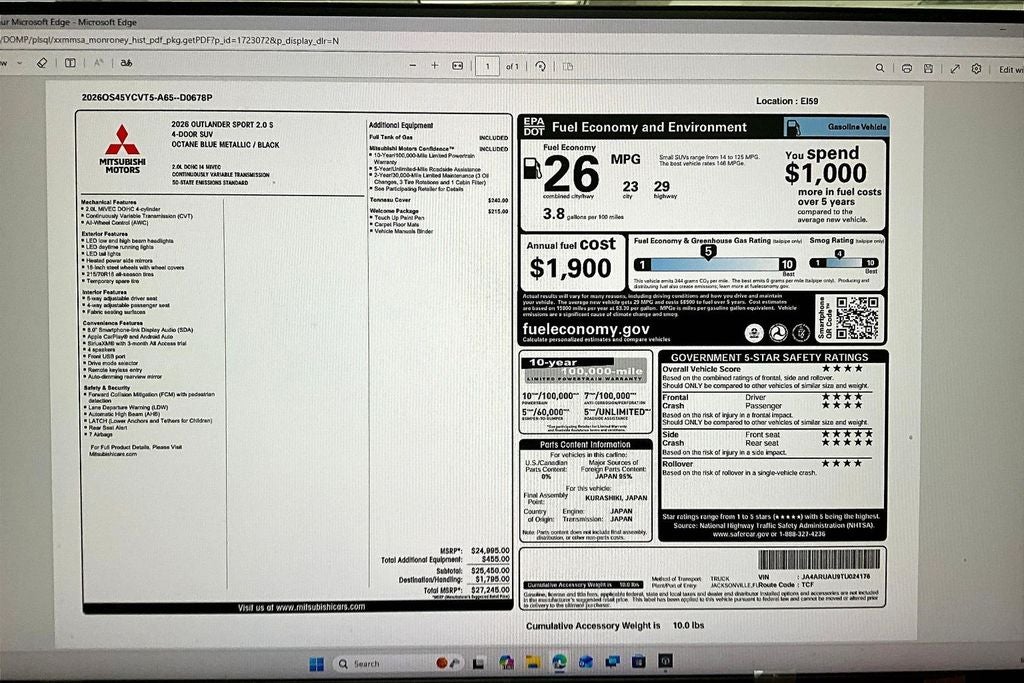Click the 'Location : EI59' text
1024x683 pixels.
[x=787, y=101]
